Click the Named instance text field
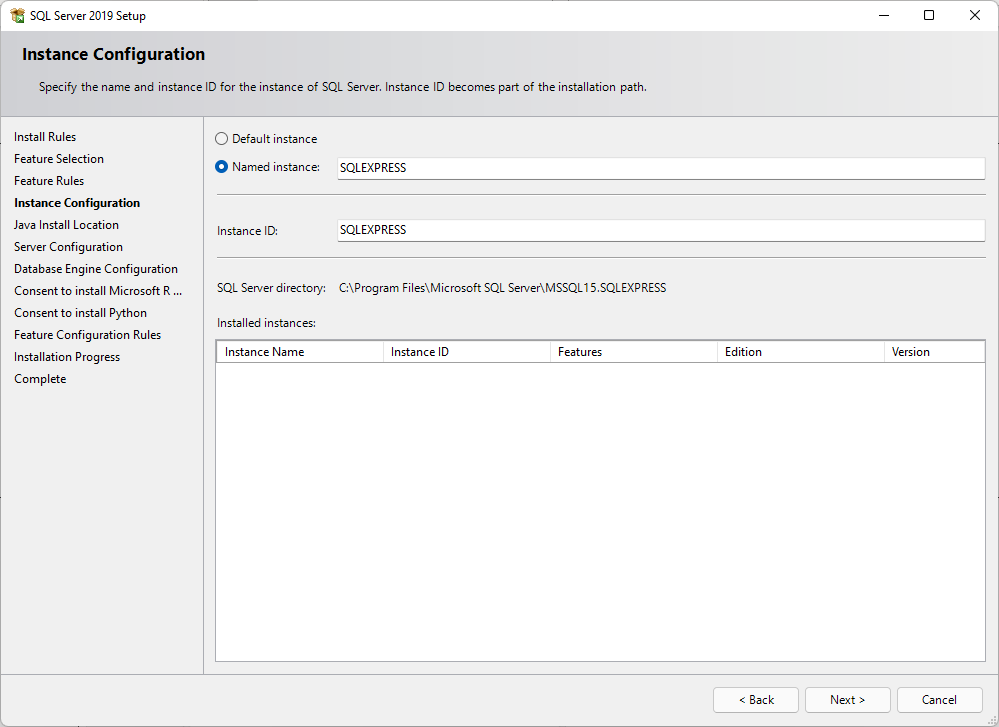The width and height of the screenshot is (999, 727). [661, 168]
